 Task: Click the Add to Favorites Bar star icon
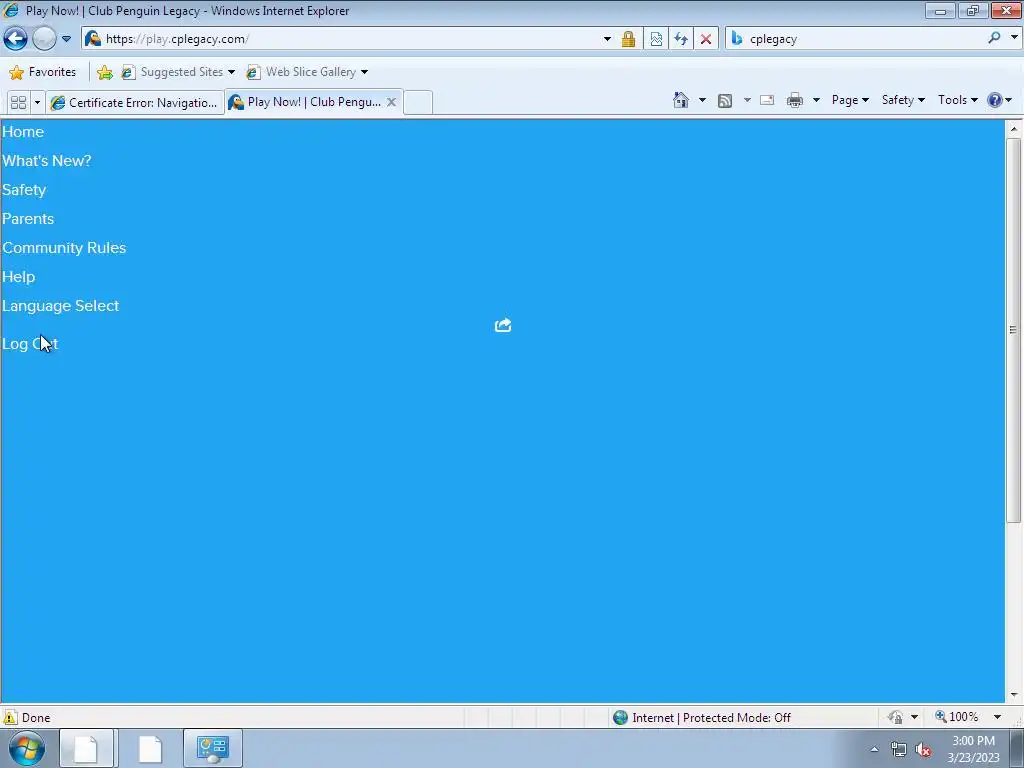104,72
